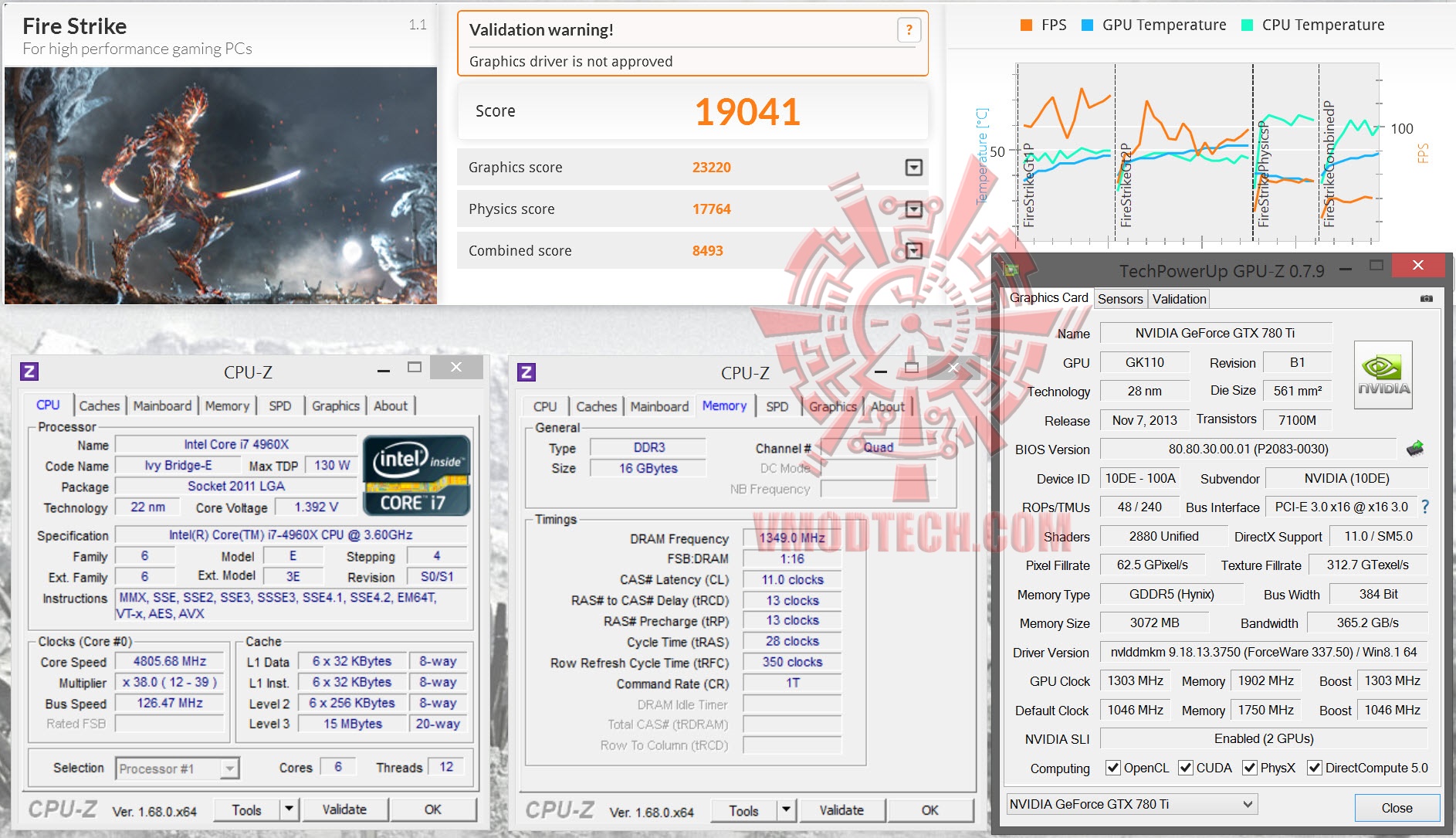
Task: Click the processor name Intel Core i7 4960X
Action: 236,444
